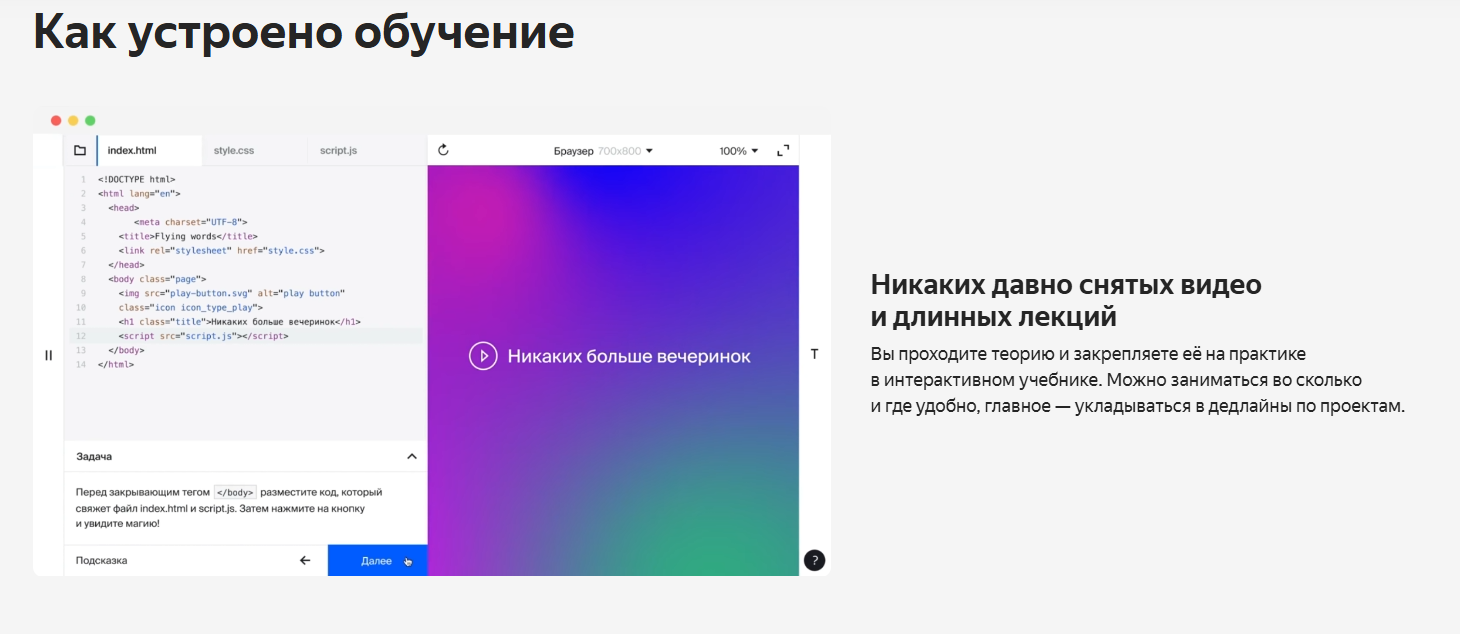1460x634 pixels.
Task: Open the Подсказка hint
Action: [x=102, y=561]
